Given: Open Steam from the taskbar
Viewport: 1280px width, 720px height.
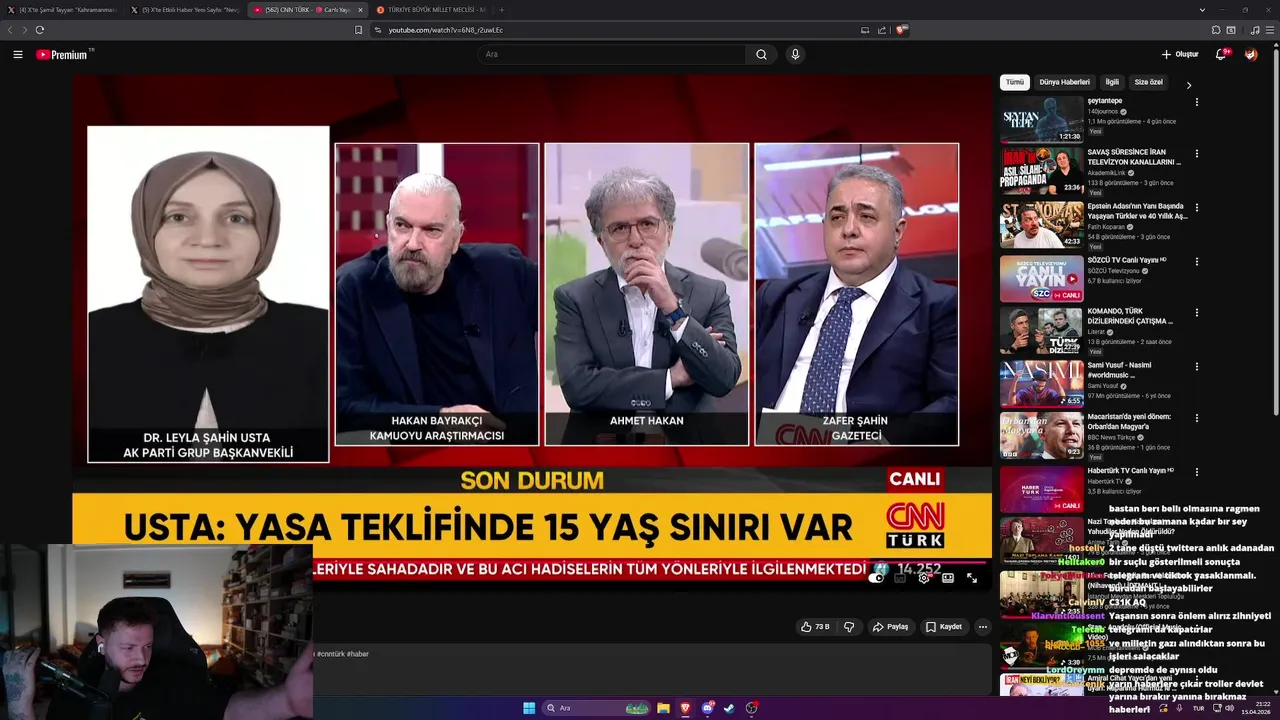Looking at the screenshot, I should pyautogui.click(x=729, y=708).
